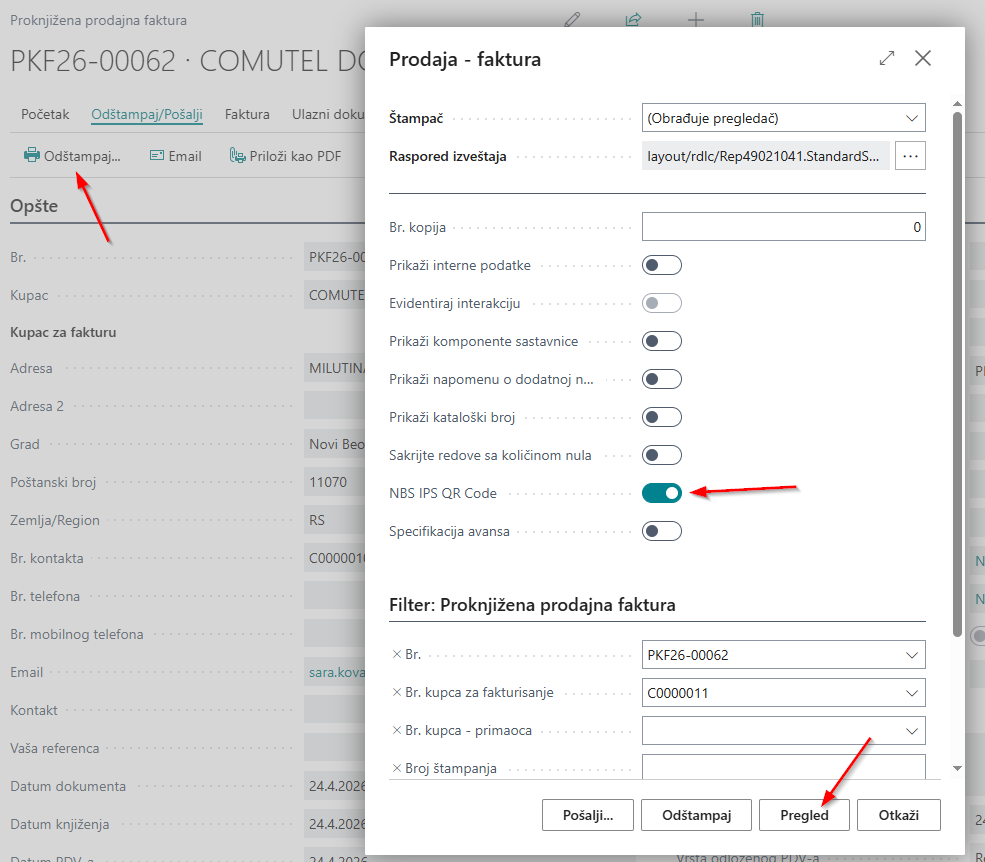Click the dialog vertical scrollbar thumb
The width and height of the screenshot is (985, 862).
pyautogui.click(x=957, y=374)
